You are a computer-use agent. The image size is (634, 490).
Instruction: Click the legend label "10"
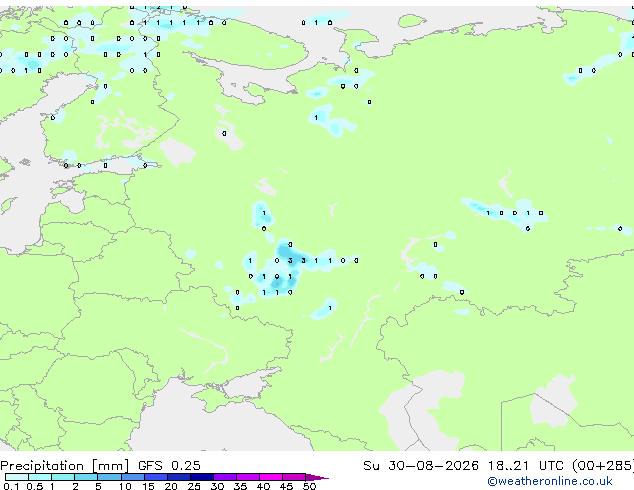pos(125,486)
